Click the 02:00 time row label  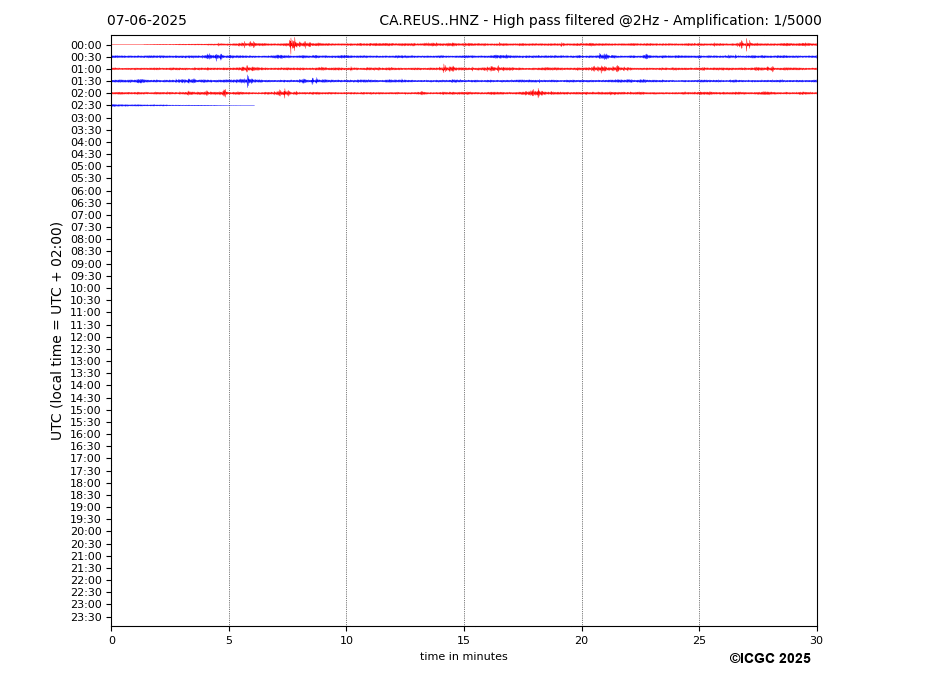86,93
